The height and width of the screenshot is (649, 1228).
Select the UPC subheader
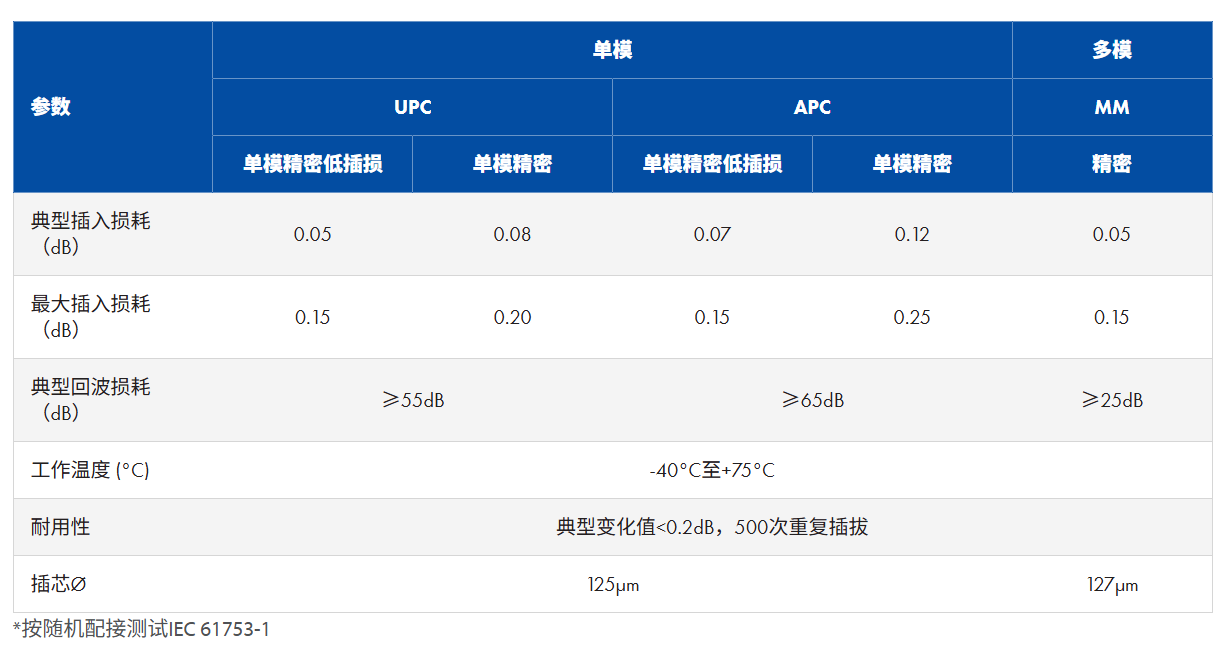pyautogui.click(x=411, y=107)
